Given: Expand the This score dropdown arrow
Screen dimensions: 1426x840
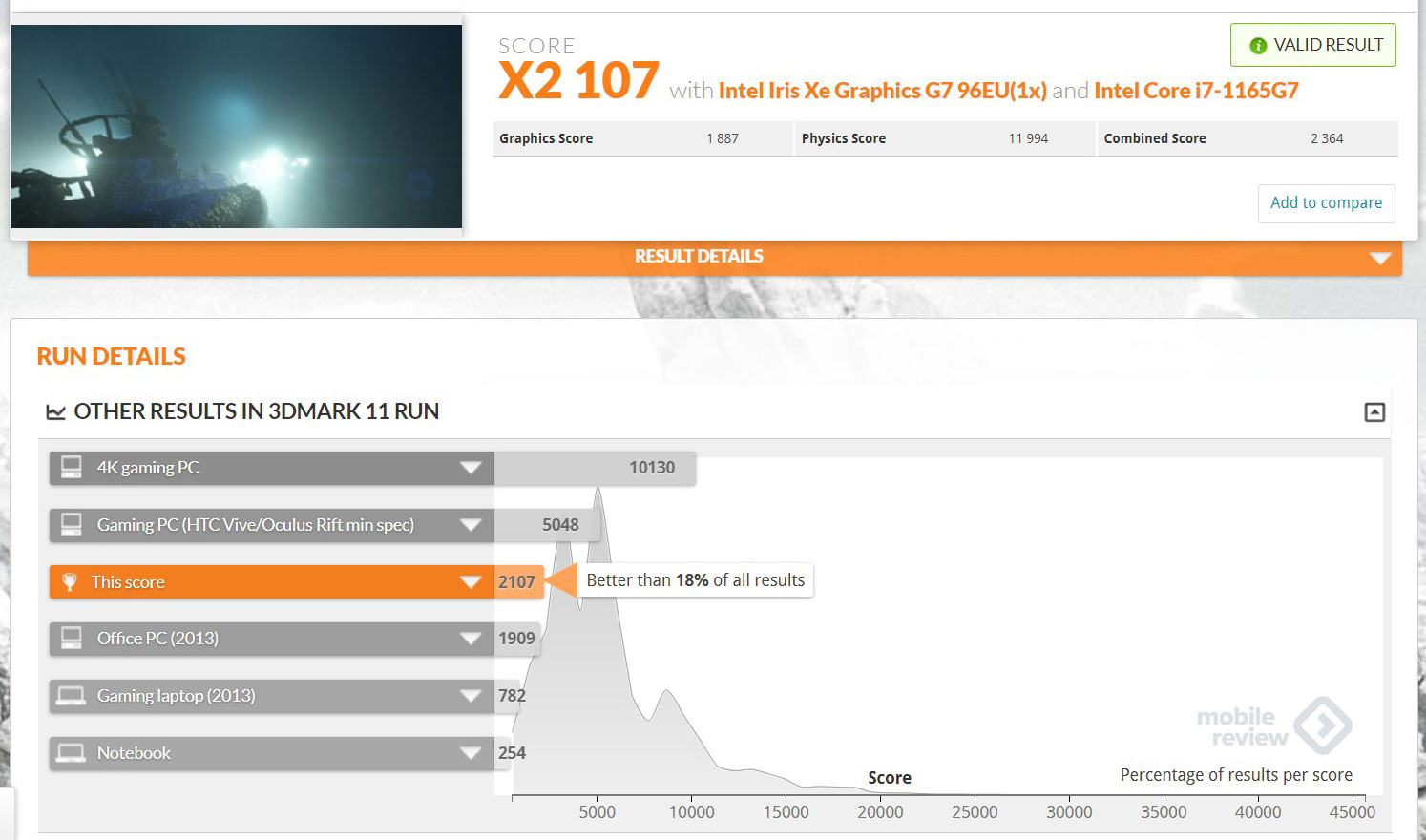Looking at the screenshot, I should click(x=470, y=582).
